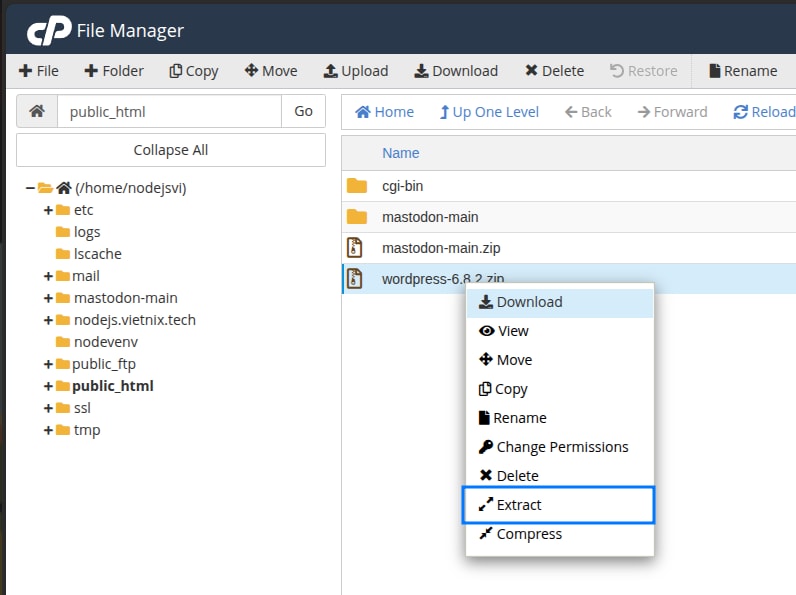Click the Back navigation link
Screen dimensions: 796x595
coord(588,112)
